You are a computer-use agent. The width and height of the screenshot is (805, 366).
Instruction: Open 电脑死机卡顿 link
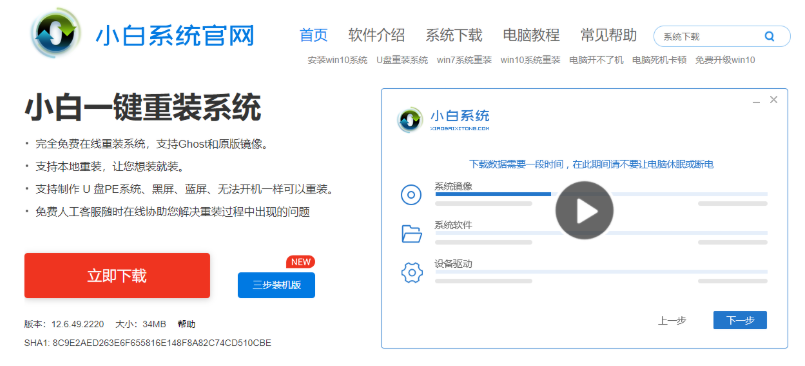(659, 60)
